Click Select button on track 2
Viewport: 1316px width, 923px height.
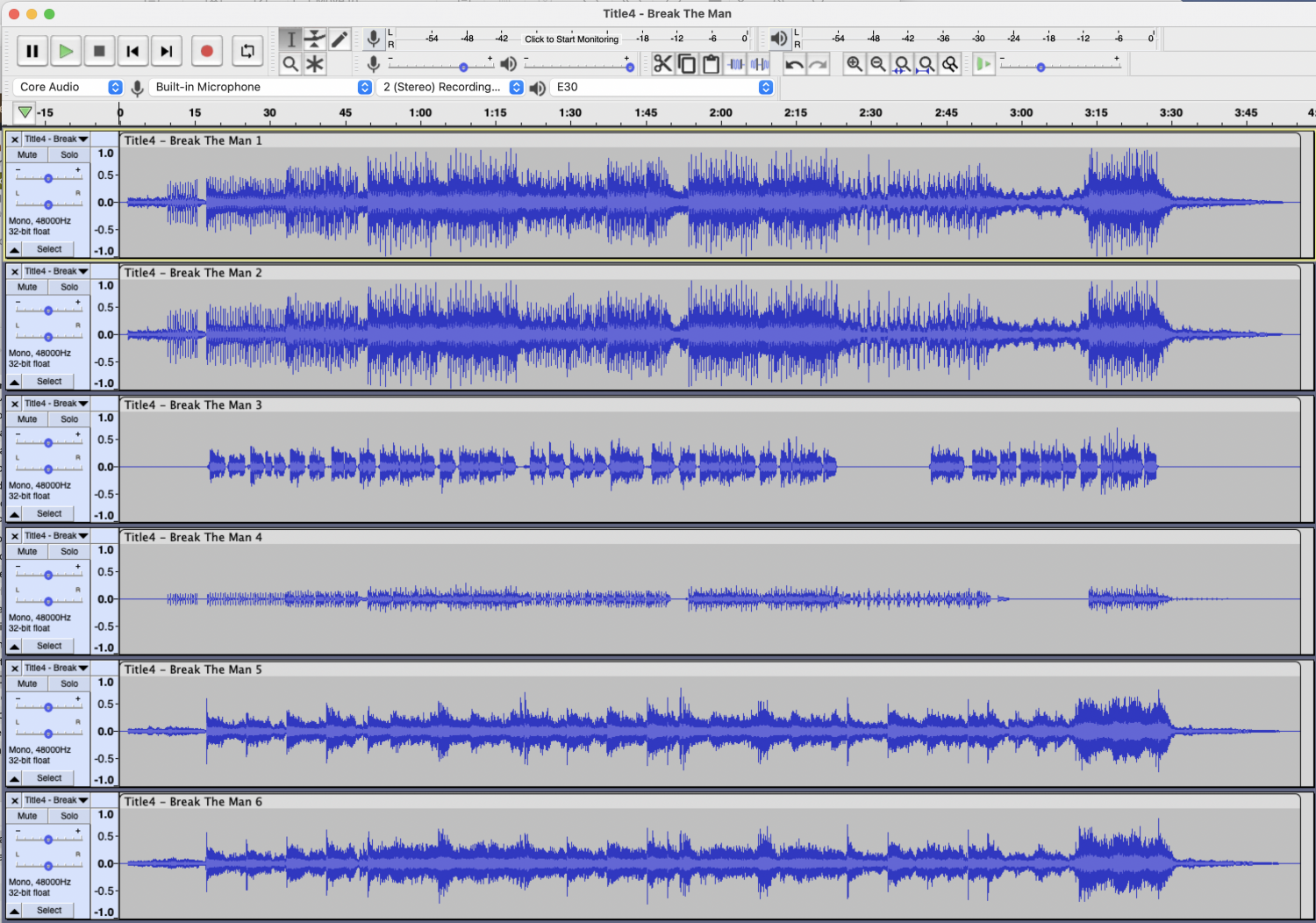pyautogui.click(x=49, y=382)
